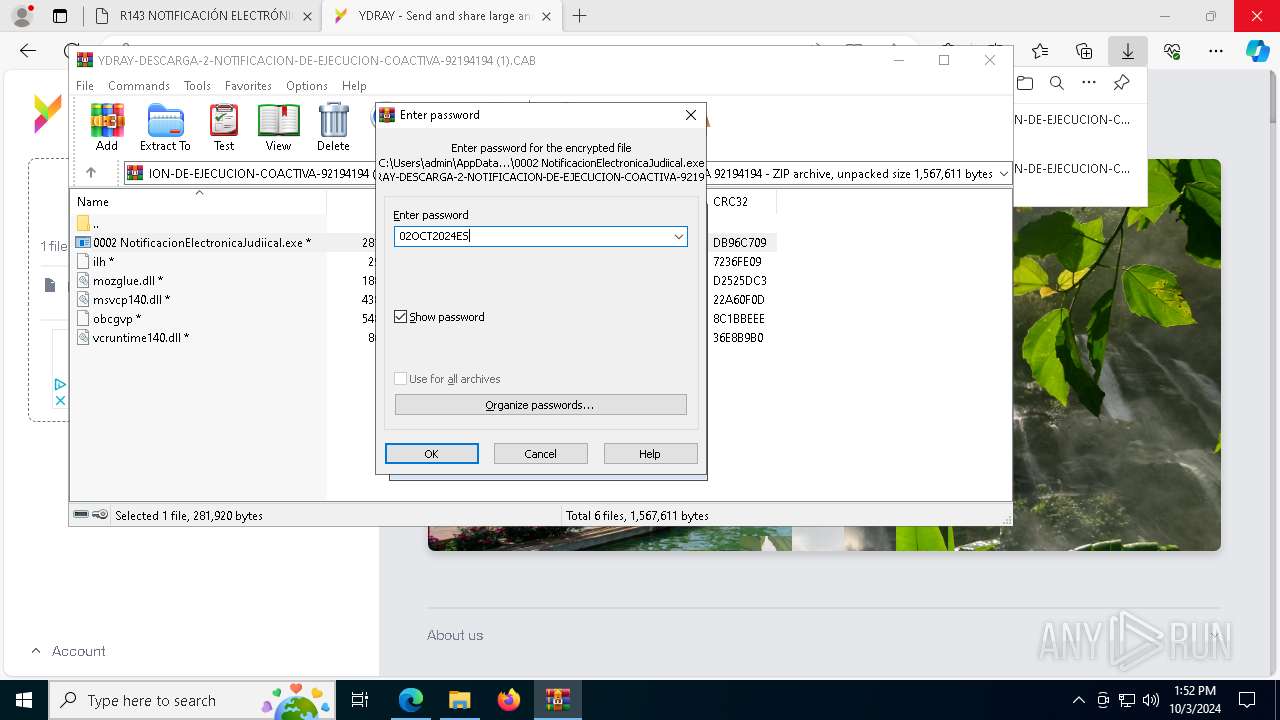Uncheck Show password checkbox
This screenshot has width=1280, height=720.
point(401,317)
